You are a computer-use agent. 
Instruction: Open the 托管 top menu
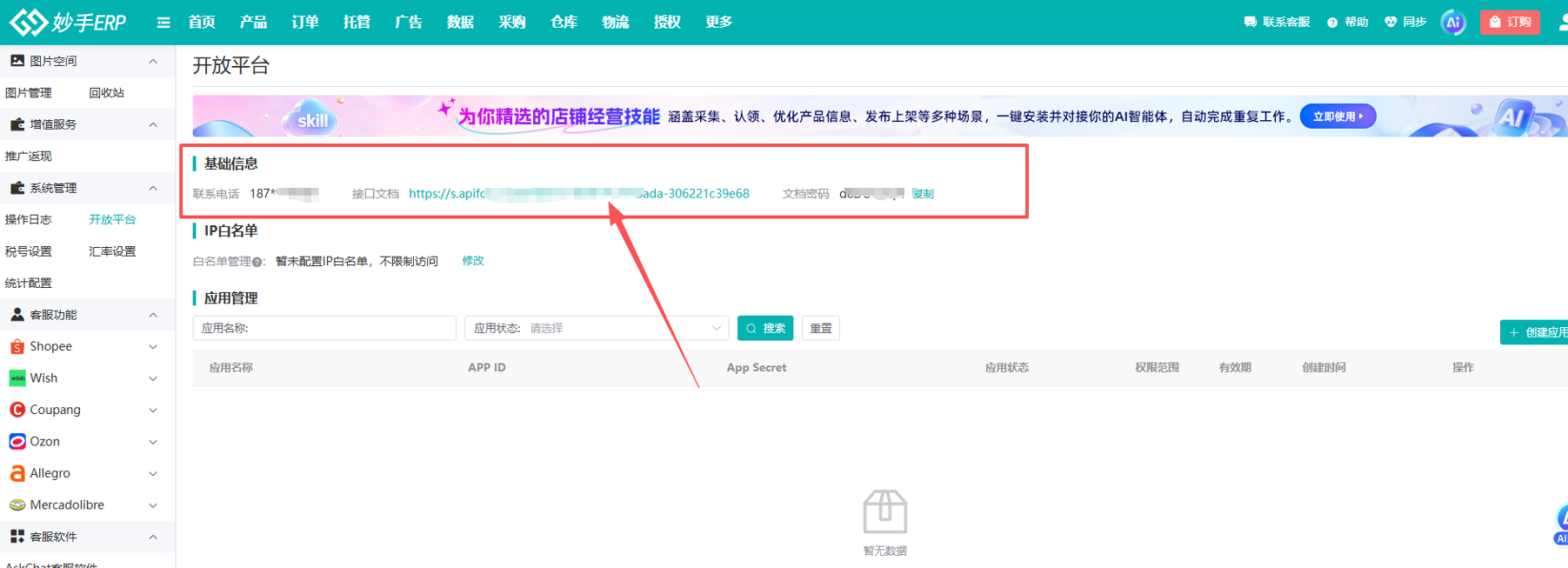[357, 22]
